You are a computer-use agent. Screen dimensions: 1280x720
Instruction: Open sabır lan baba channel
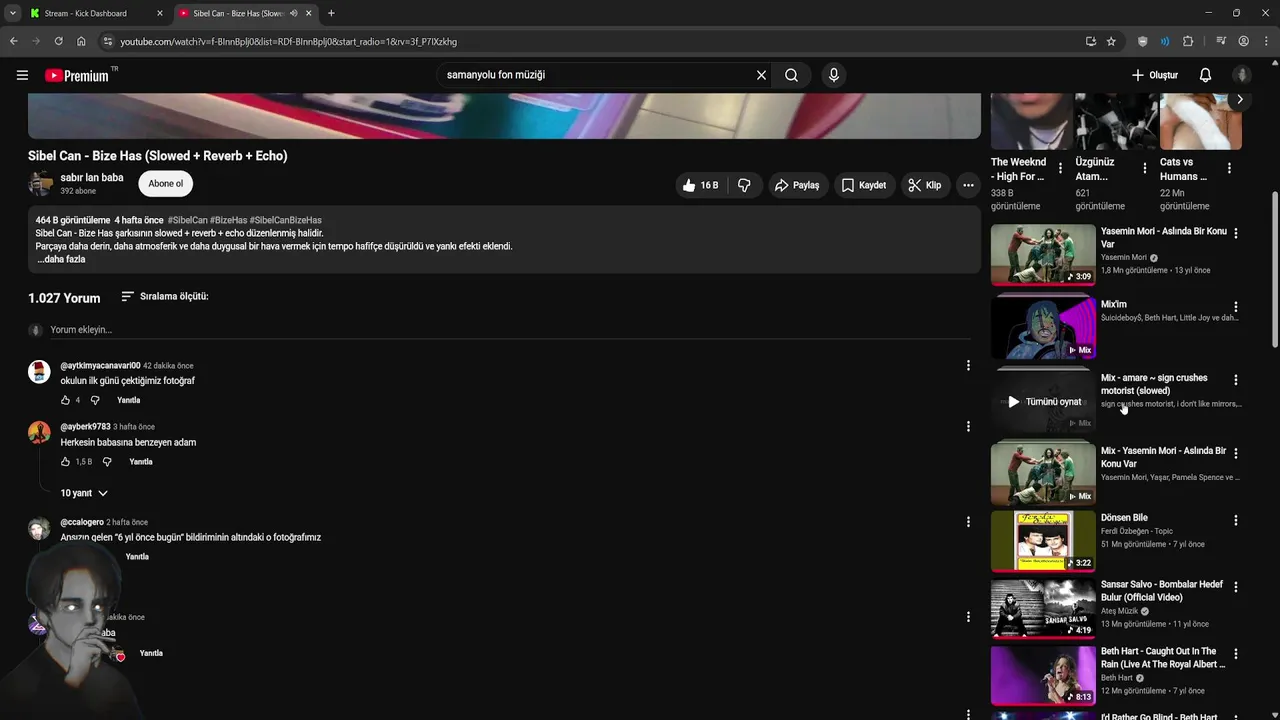(92, 178)
